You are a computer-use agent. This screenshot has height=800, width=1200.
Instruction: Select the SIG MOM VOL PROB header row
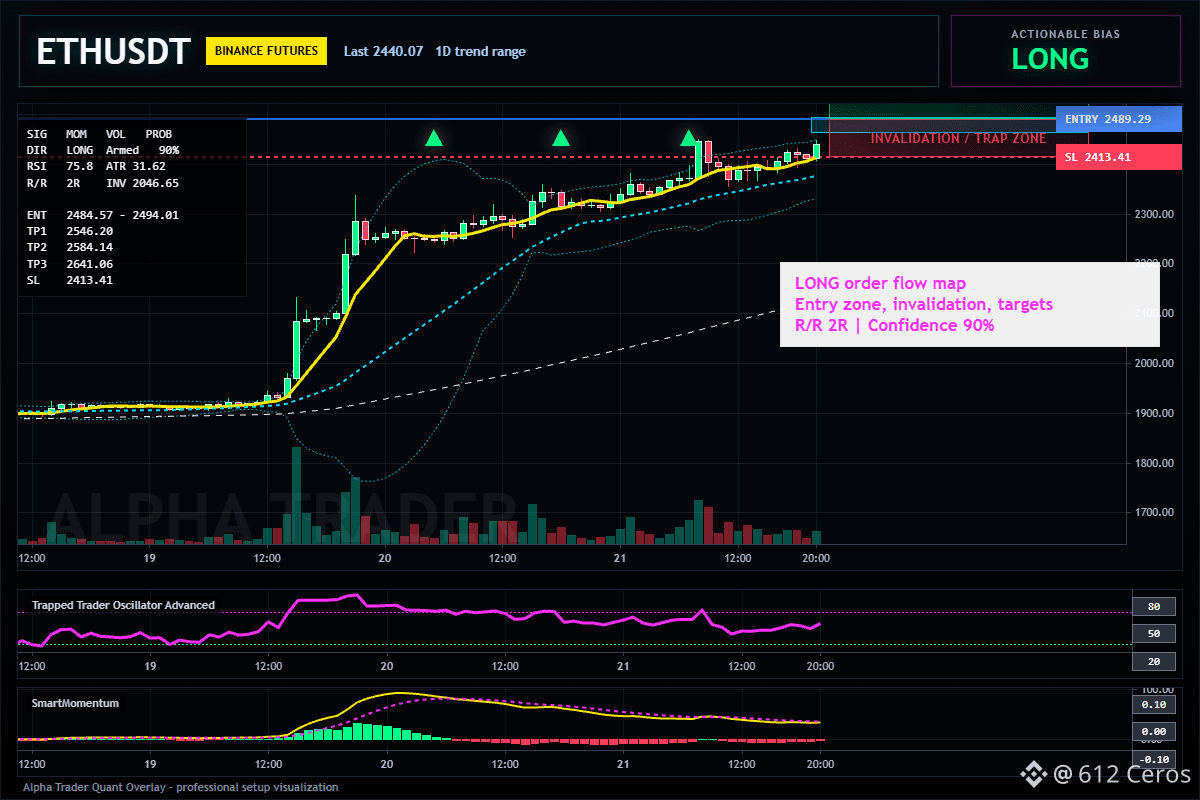(x=99, y=133)
